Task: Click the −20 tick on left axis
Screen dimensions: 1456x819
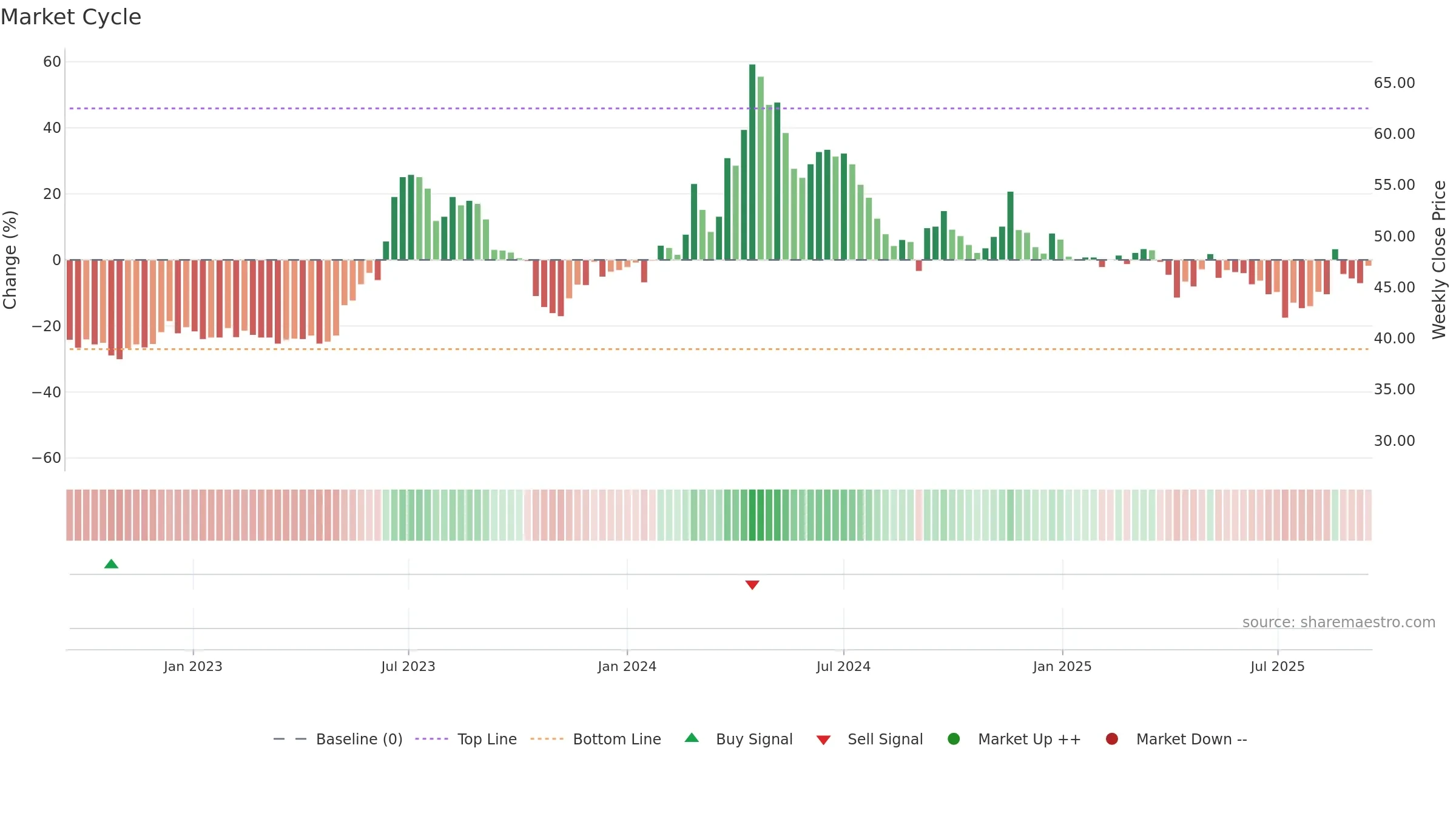Action: 47,326
